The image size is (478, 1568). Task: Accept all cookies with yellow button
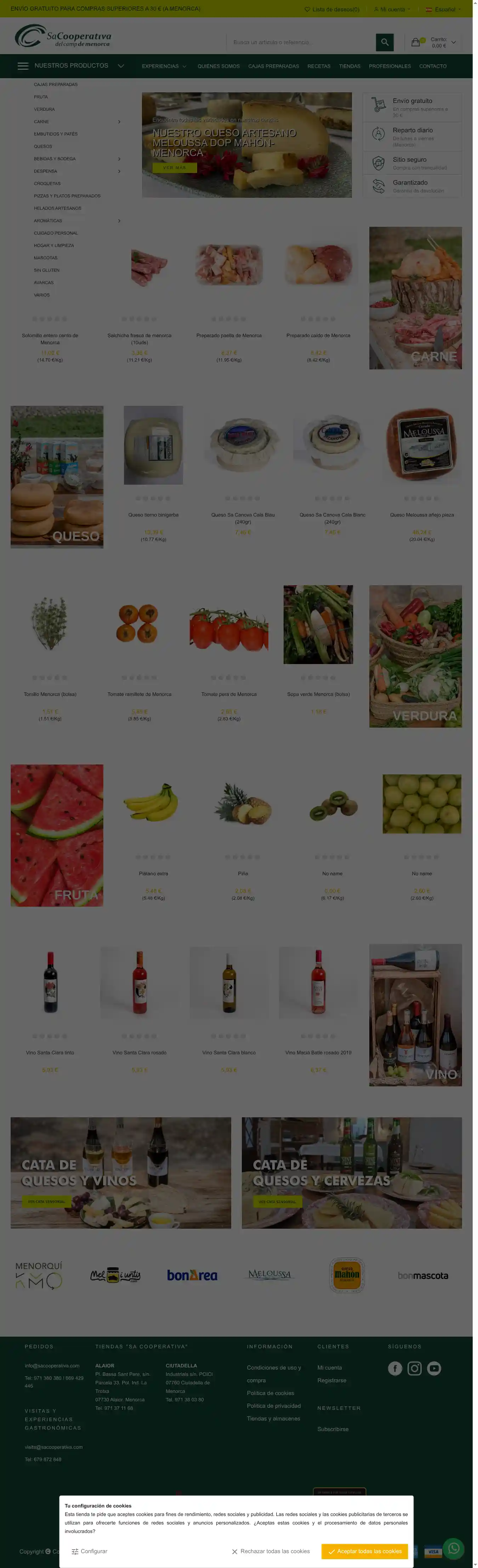pyautogui.click(x=365, y=1551)
